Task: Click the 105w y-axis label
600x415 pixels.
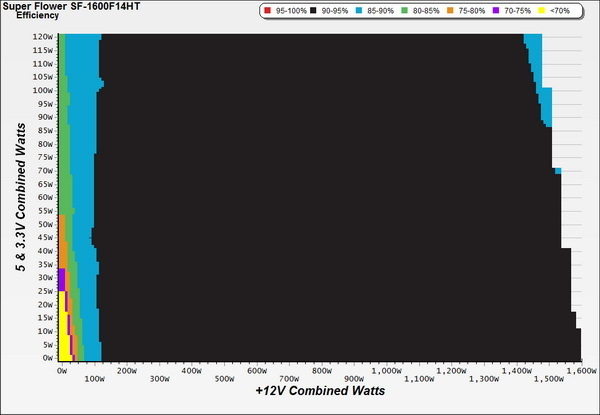Action: pyautogui.click(x=42, y=77)
